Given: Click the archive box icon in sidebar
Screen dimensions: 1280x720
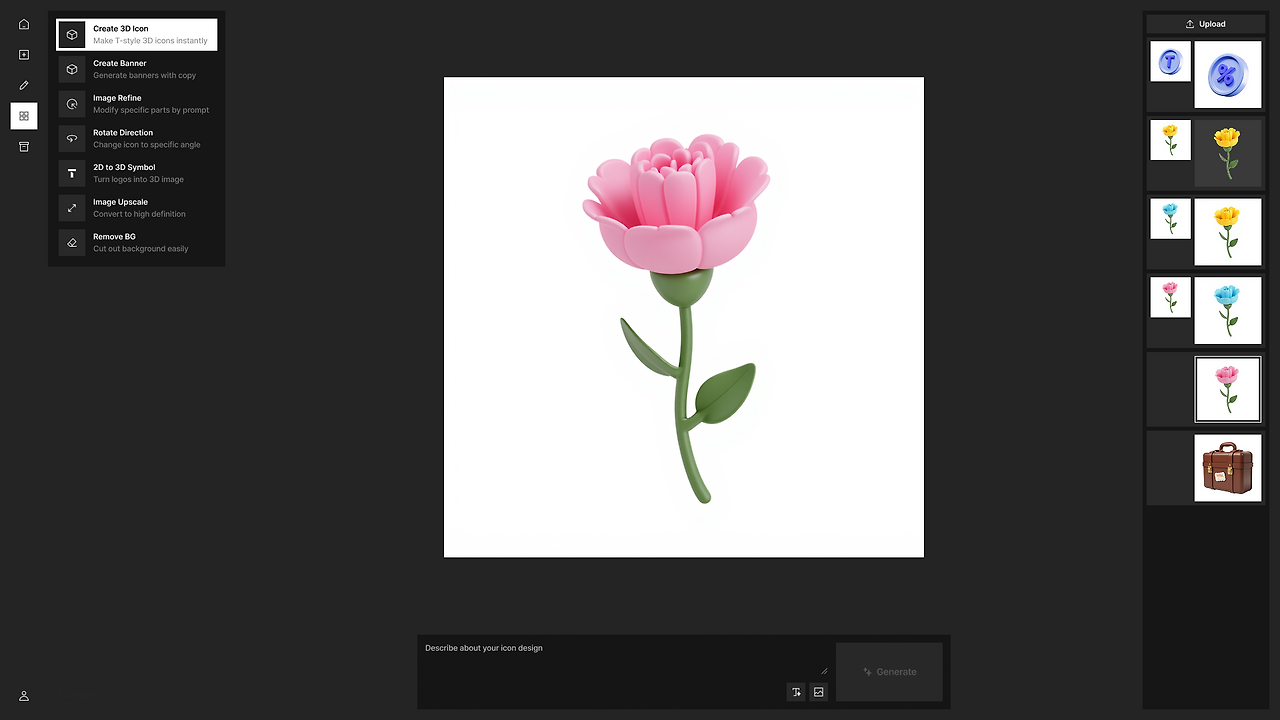Looking at the screenshot, I should pos(24,146).
